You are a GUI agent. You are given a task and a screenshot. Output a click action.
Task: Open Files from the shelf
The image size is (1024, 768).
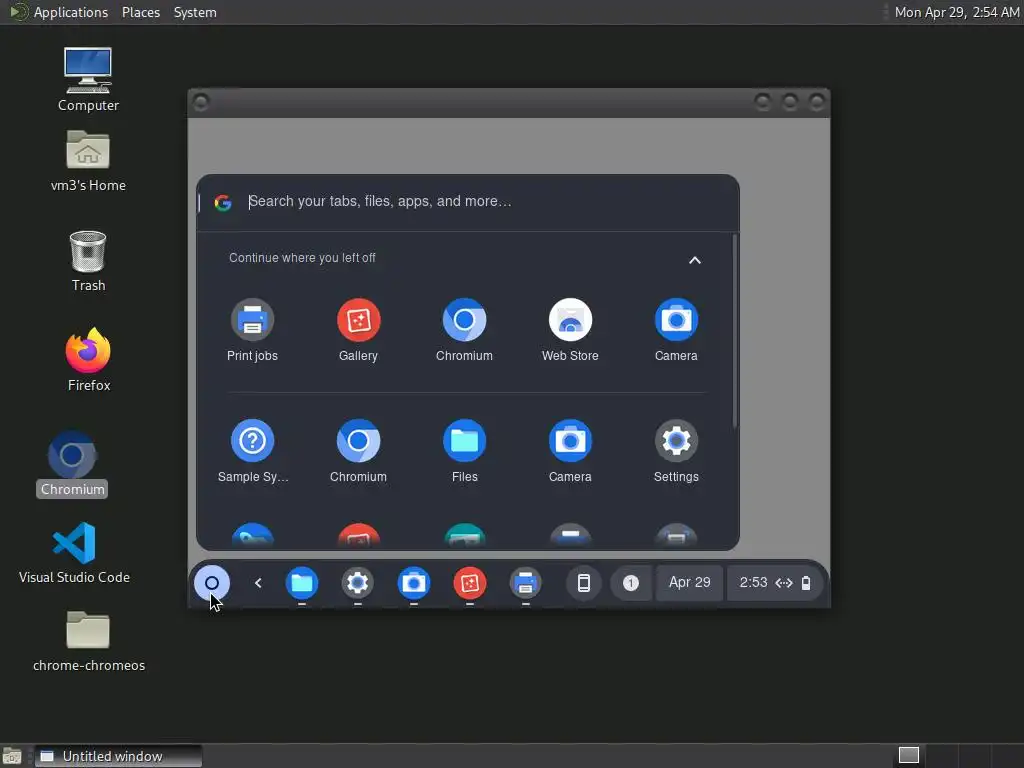click(x=302, y=583)
